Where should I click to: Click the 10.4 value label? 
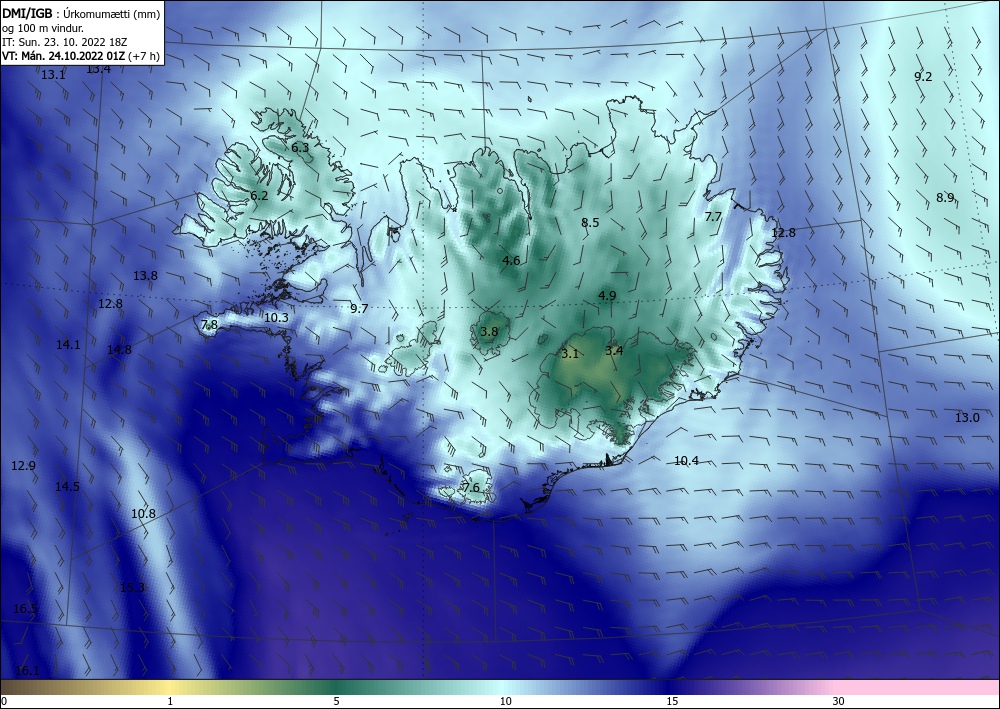686,461
